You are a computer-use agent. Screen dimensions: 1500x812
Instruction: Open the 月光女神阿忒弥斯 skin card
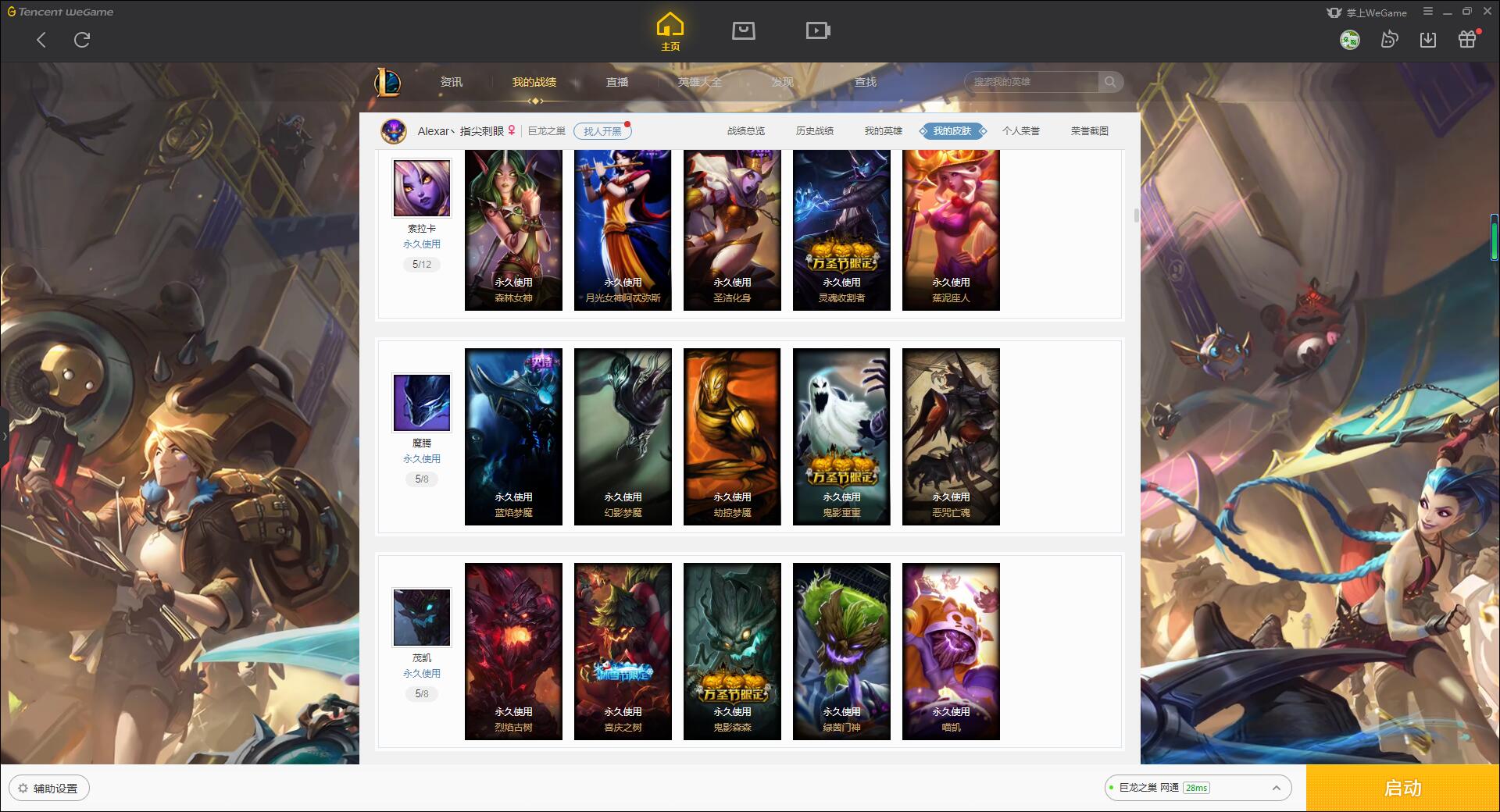point(623,230)
